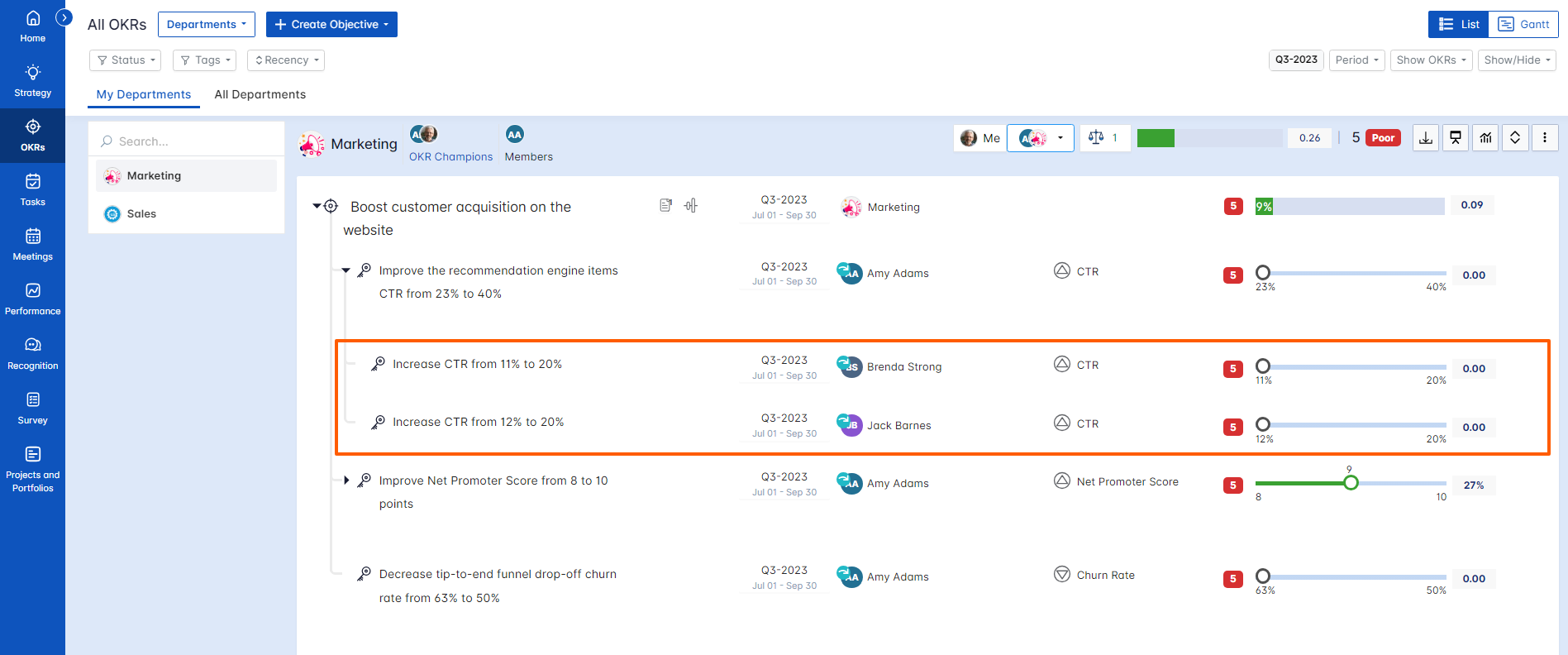Click the download icon in Marketing header
Screen dimensions: 1568x655
coord(1426,138)
